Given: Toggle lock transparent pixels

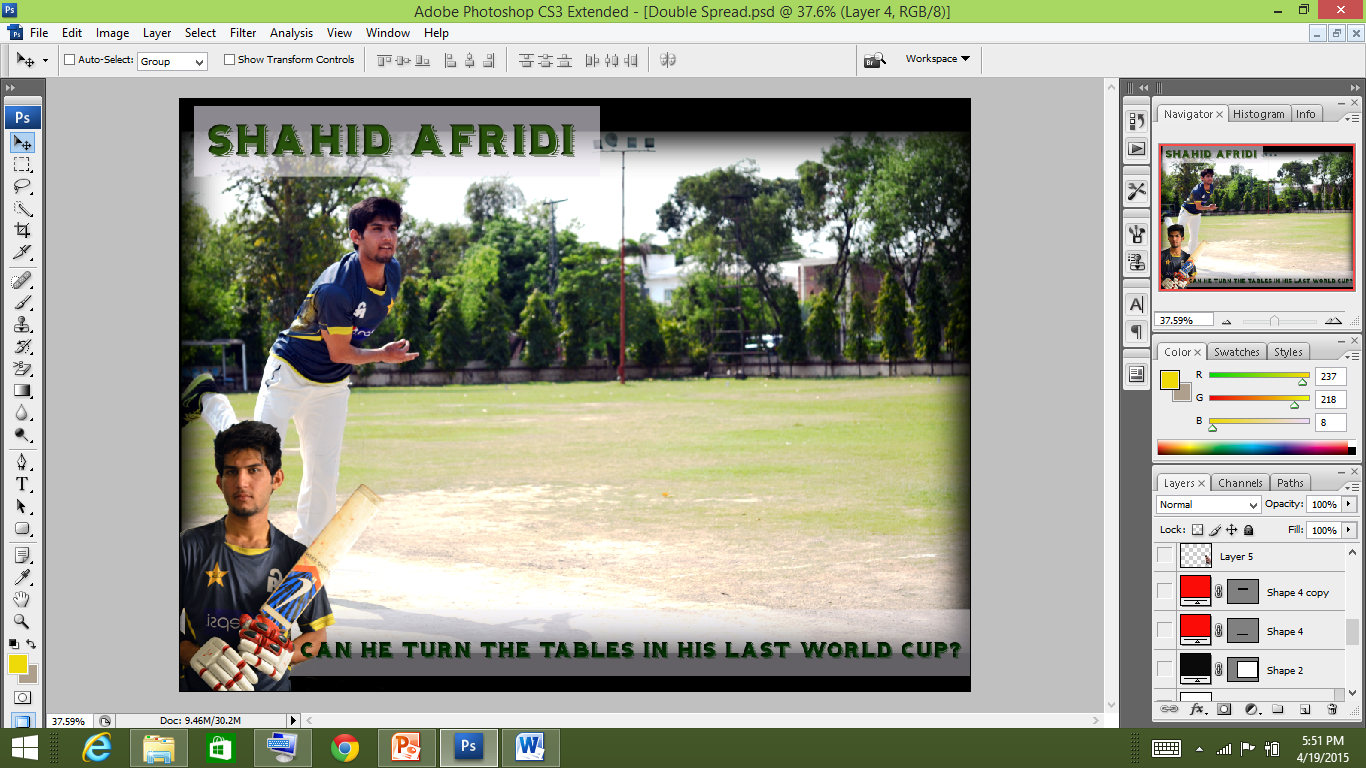Looking at the screenshot, I should point(1198,530).
